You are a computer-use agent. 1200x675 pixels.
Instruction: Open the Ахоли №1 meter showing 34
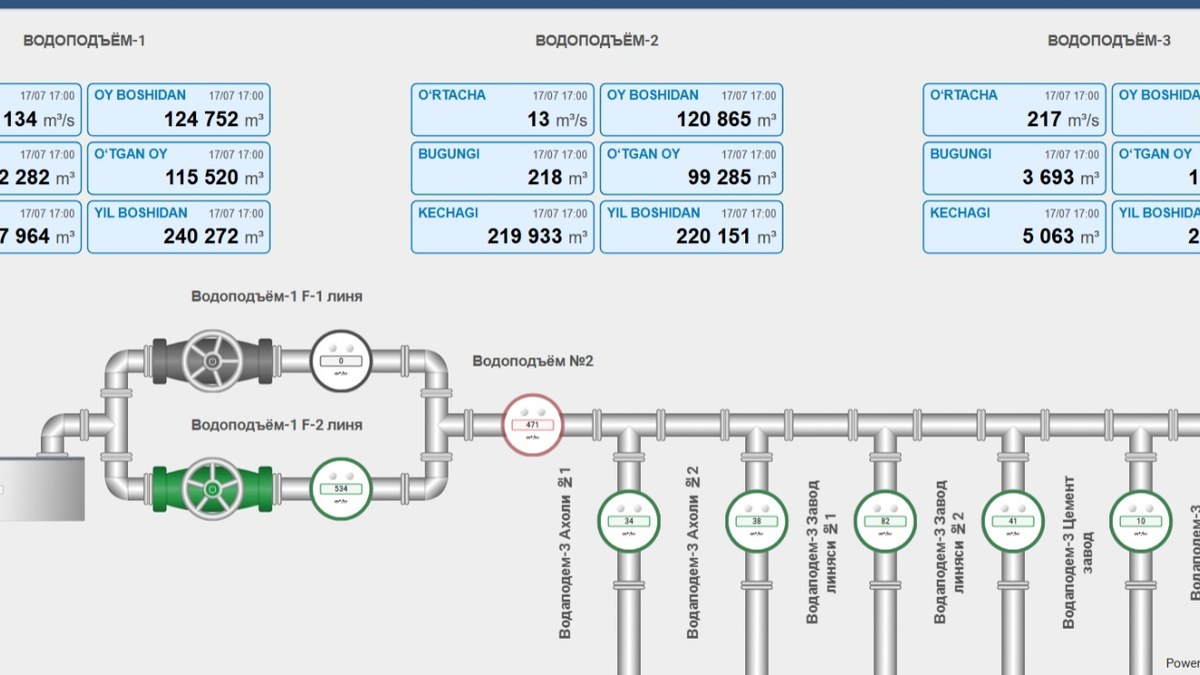(x=629, y=521)
